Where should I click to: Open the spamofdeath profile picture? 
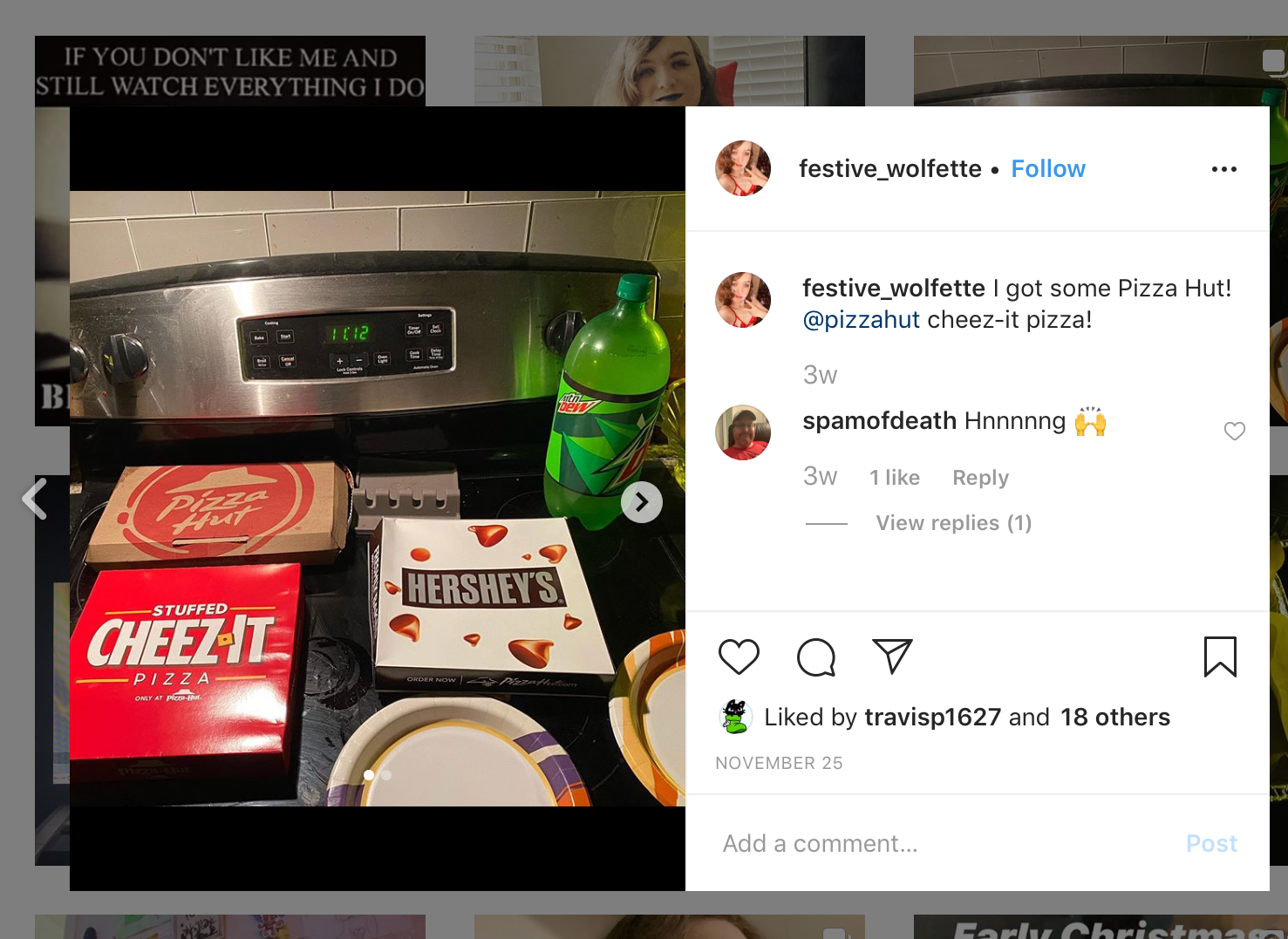coord(743,432)
